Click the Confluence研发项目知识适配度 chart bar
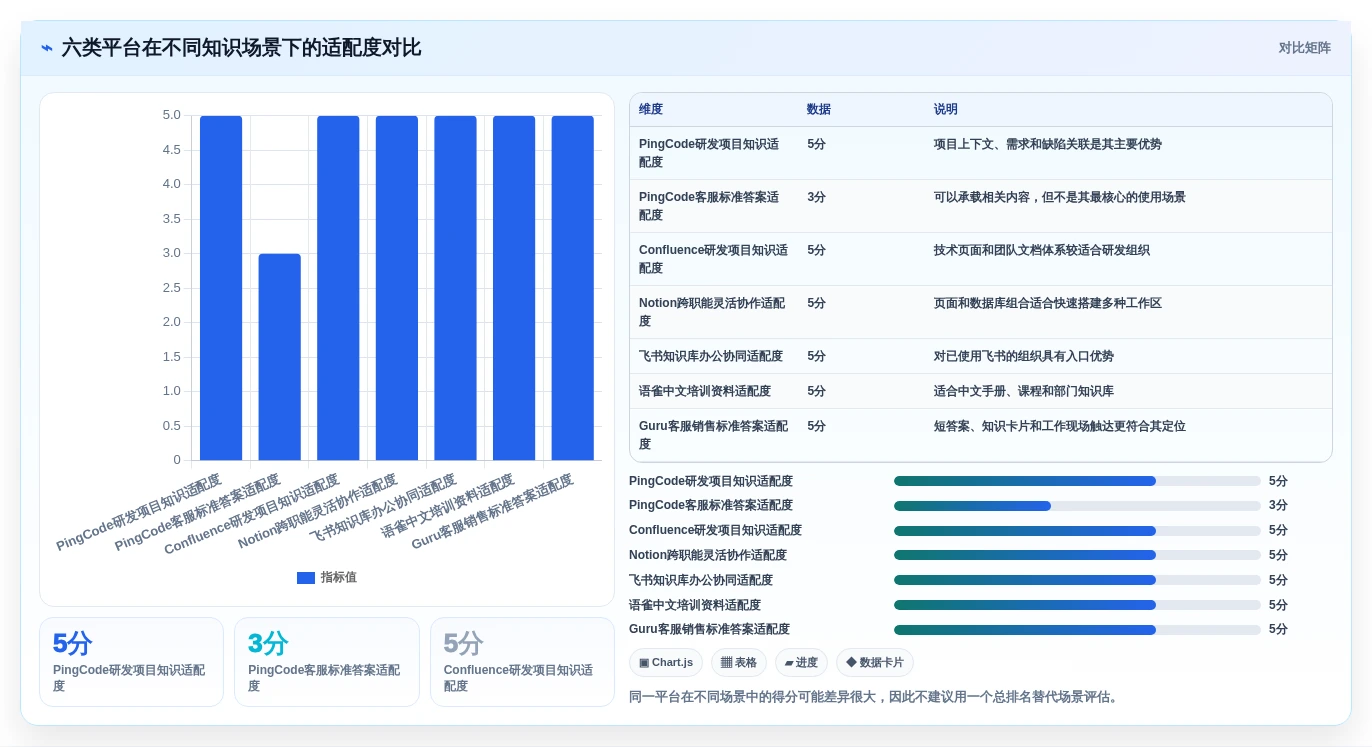This screenshot has height=747, width=1372. coord(338,288)
